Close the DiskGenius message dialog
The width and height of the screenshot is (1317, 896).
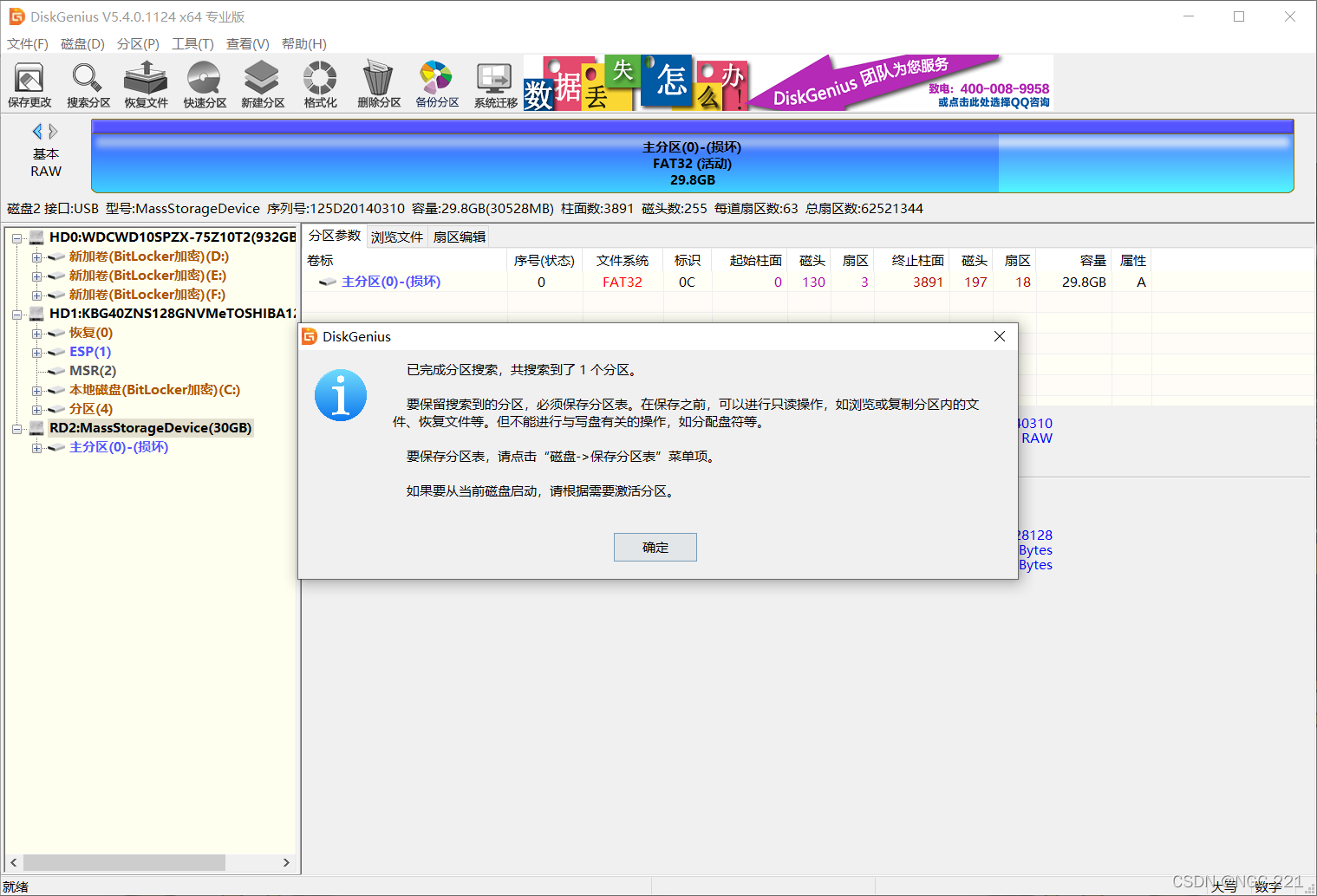point(1000,336)
